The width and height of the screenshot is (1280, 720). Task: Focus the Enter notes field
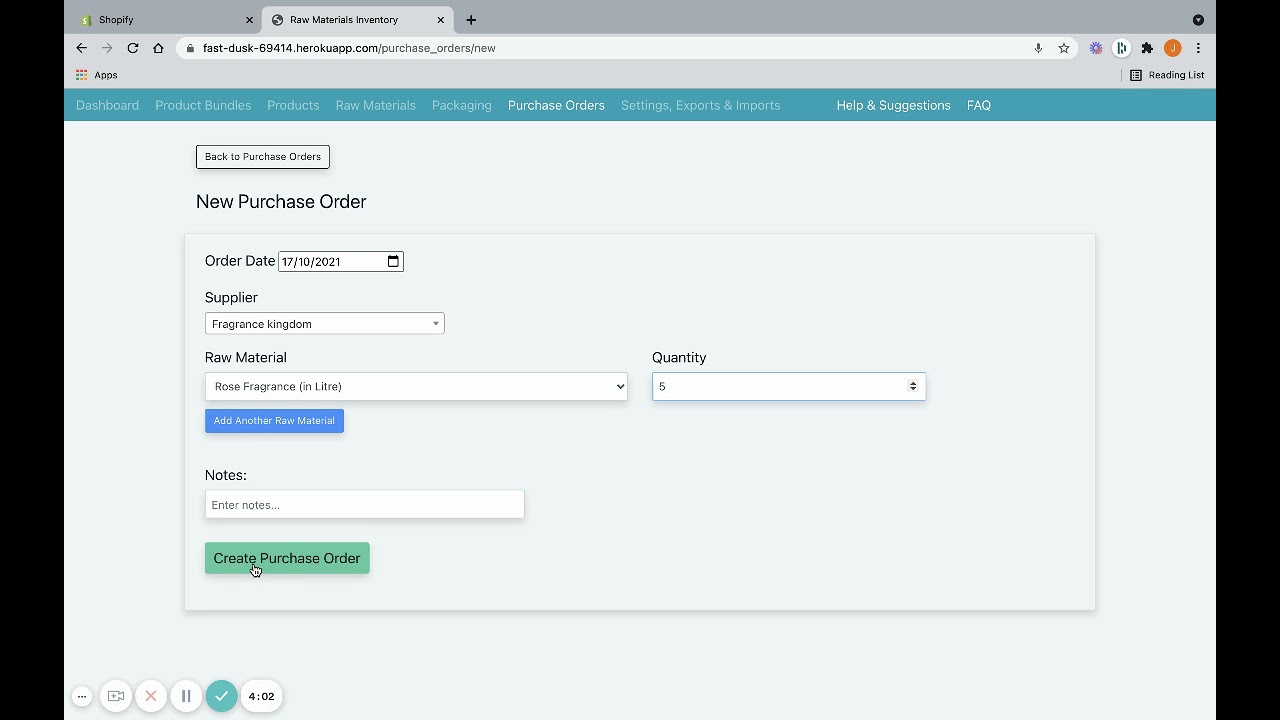pos(364,505)
